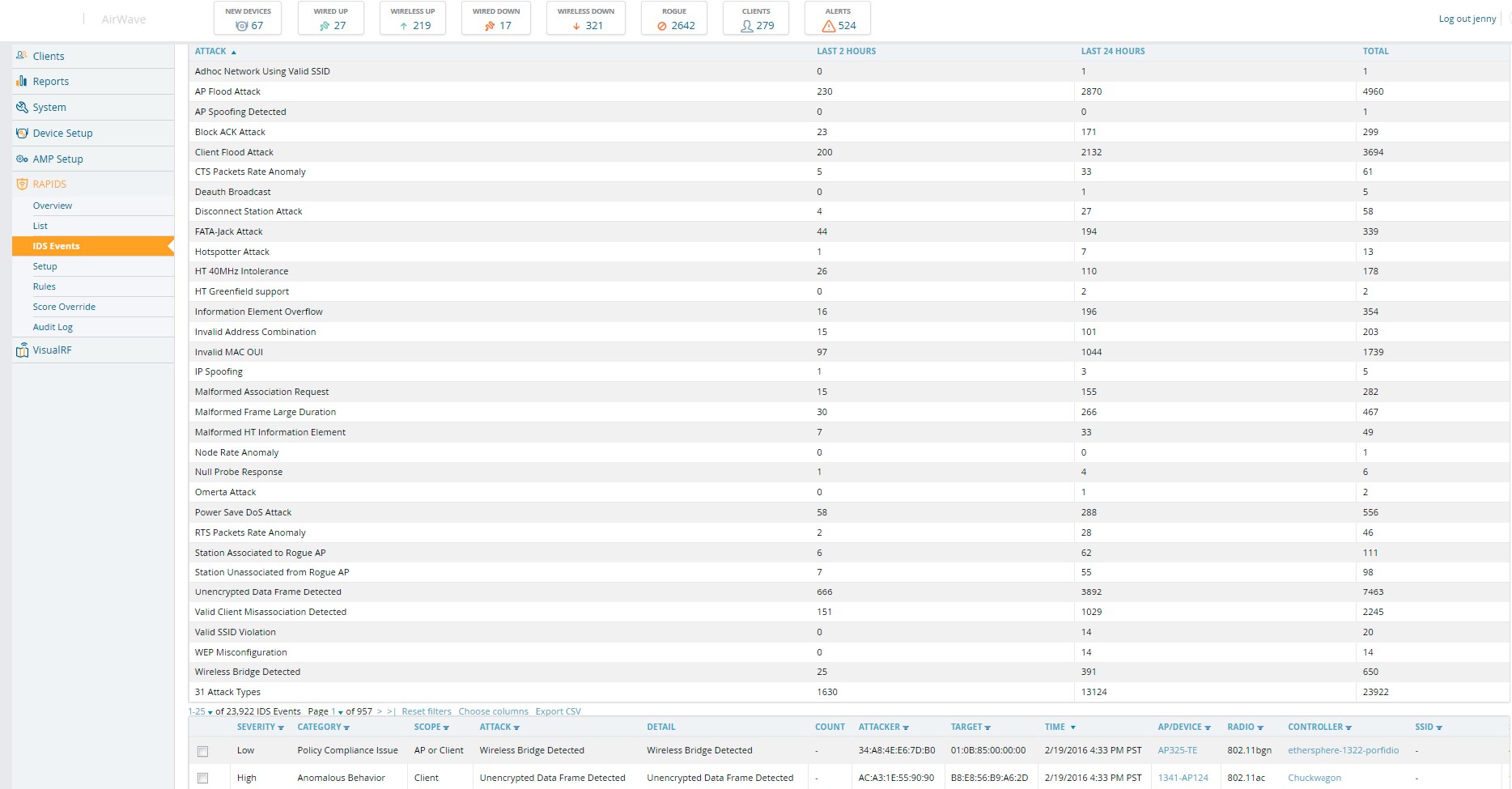This screenshot has width=1512, height=789.
Task: Open the VisualRF sidebar icon
Action: (x=22, y=350)
